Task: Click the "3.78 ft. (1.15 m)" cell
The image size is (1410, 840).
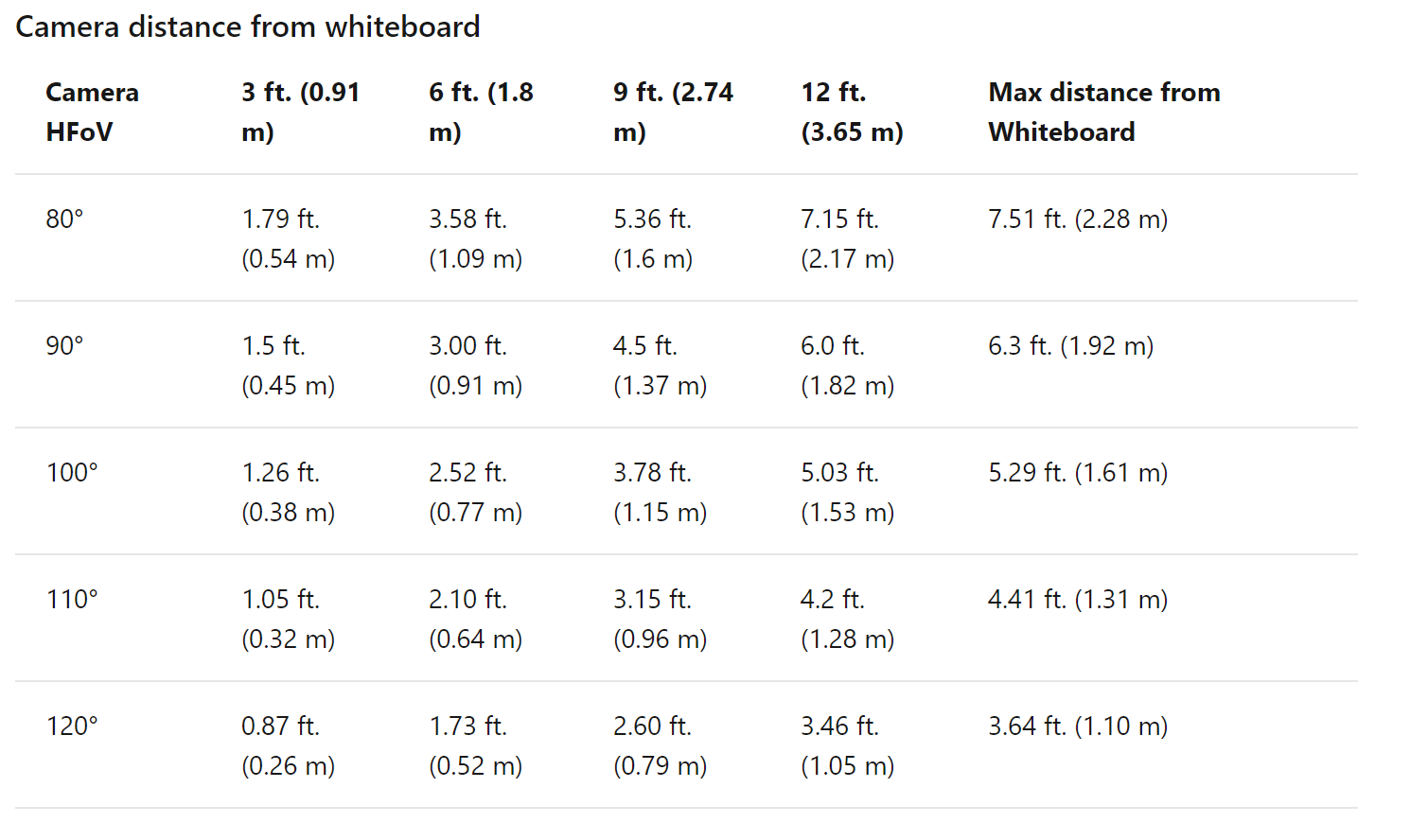Action: [660, 492]
